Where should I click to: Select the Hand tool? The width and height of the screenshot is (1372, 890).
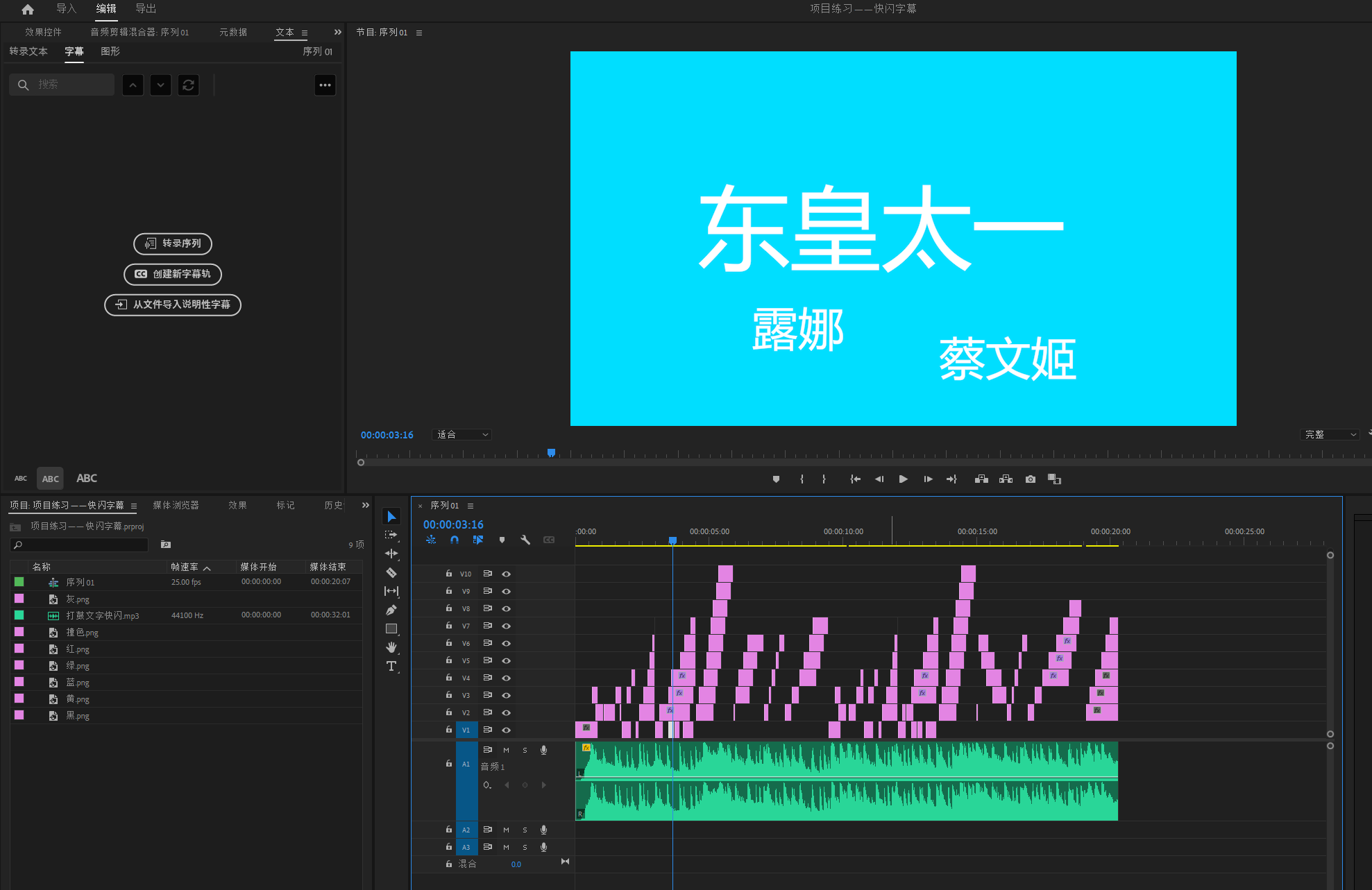pyautogui.click(x=391, y=647)
